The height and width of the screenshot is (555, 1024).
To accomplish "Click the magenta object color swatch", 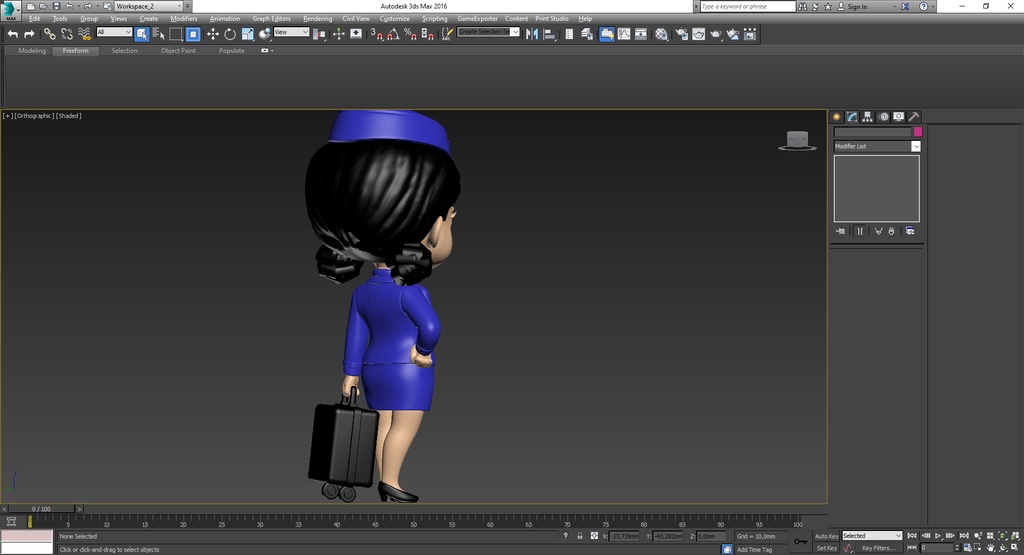I will coord(918,132).
